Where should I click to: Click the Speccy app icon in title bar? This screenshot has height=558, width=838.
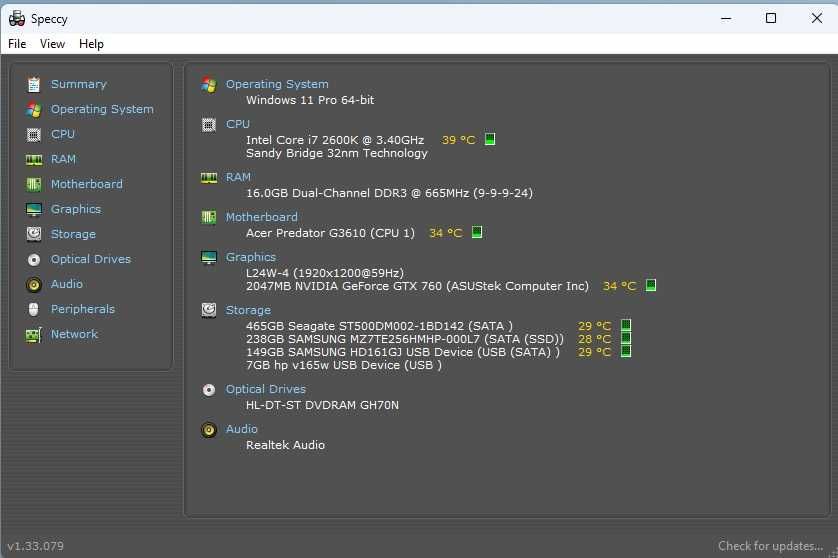point(17,19)
